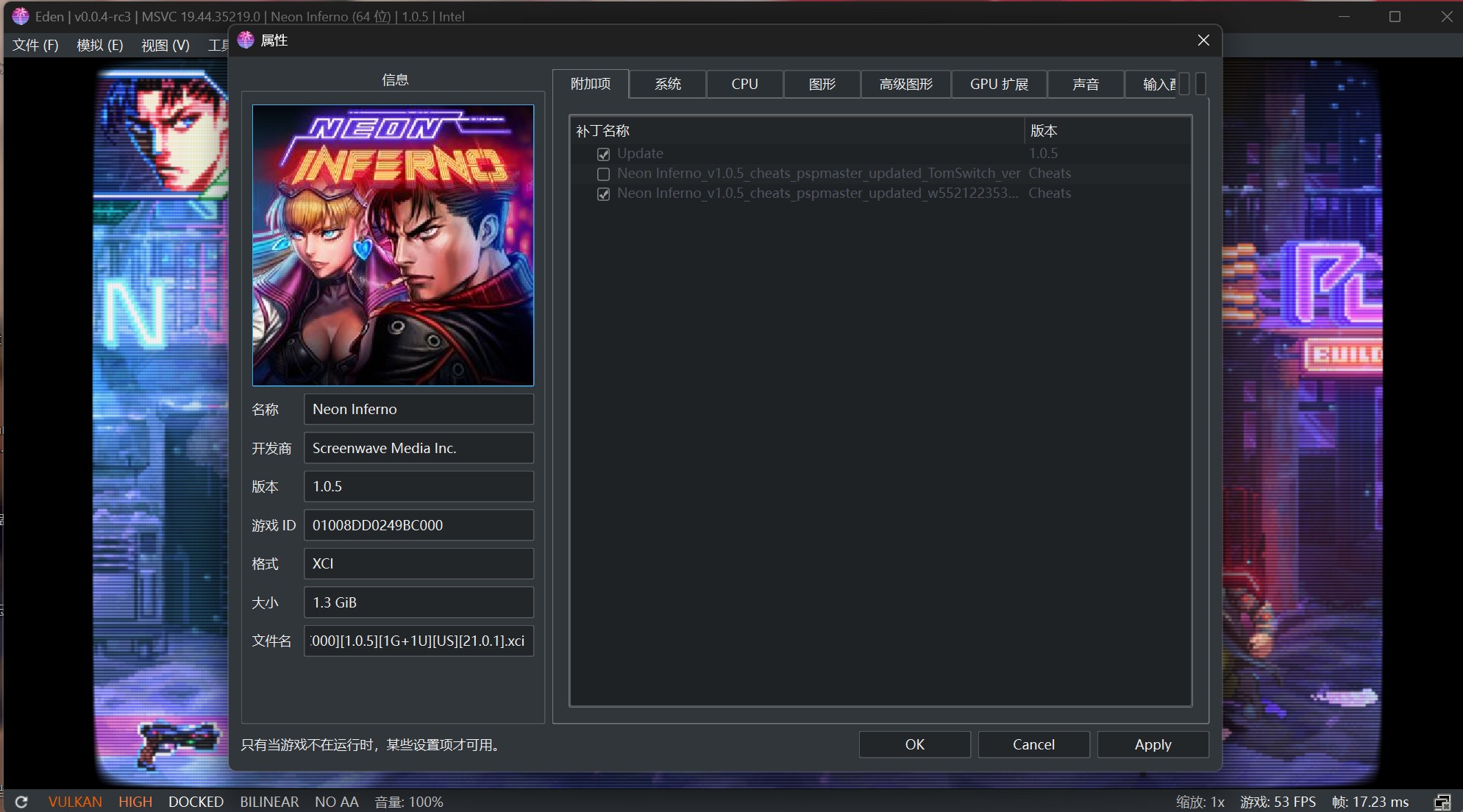This screenshot has height=812, width=1463.
Task: Click the Cancel button
Action: pos(1033,744)
